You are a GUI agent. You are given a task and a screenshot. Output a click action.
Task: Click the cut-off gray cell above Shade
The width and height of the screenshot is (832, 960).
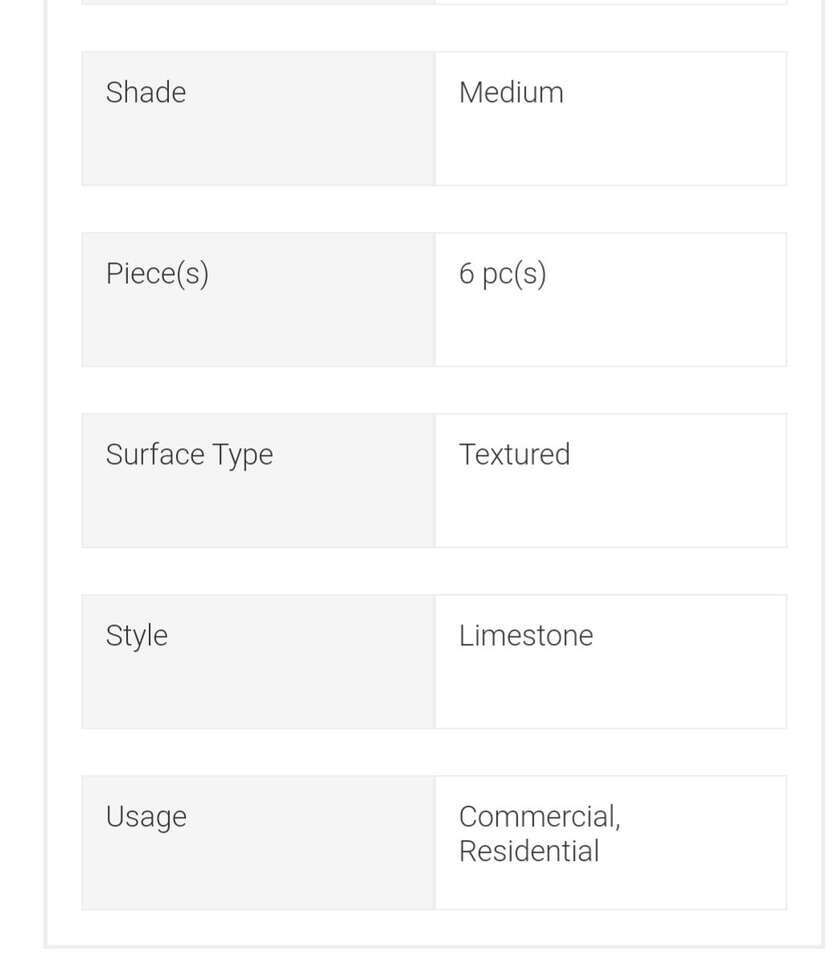tap(258, 2)
